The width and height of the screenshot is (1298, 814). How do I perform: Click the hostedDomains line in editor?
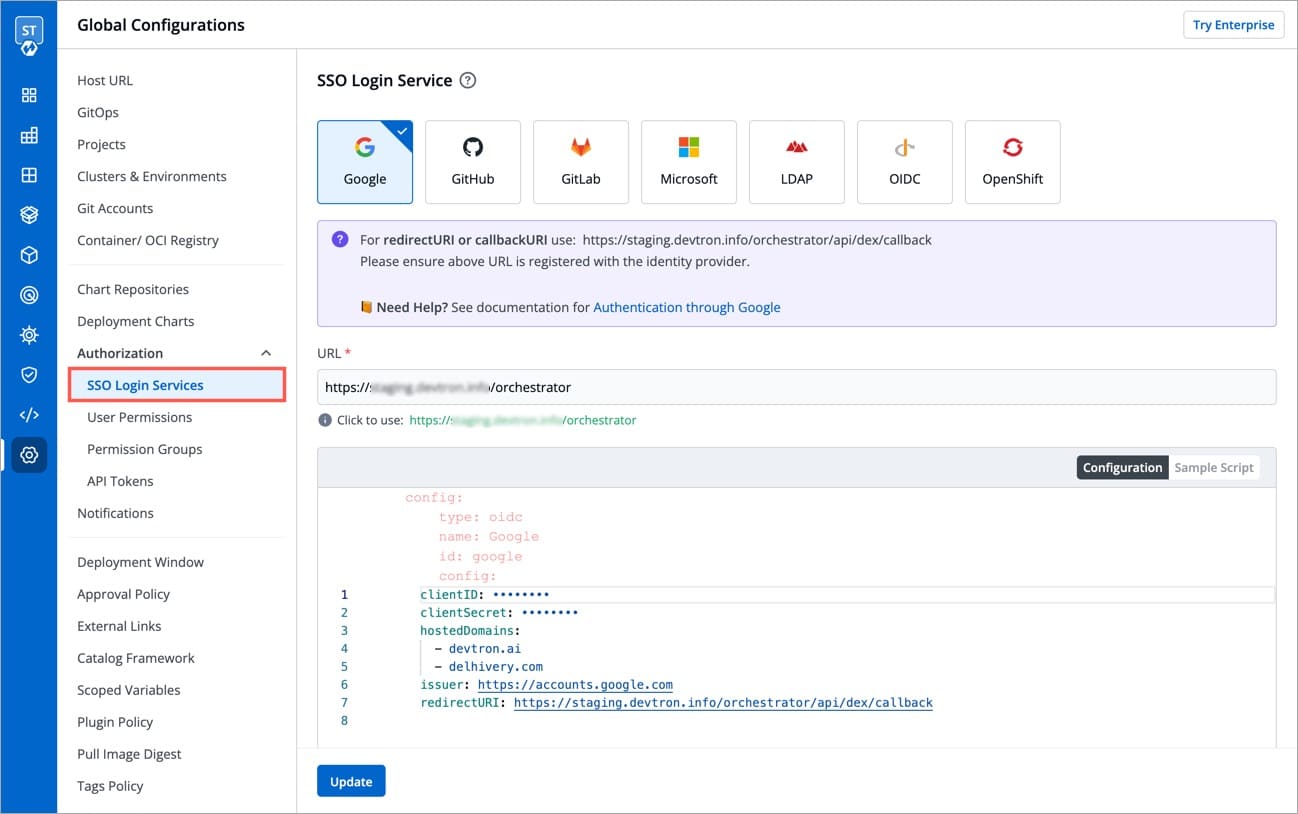point(470,631)
